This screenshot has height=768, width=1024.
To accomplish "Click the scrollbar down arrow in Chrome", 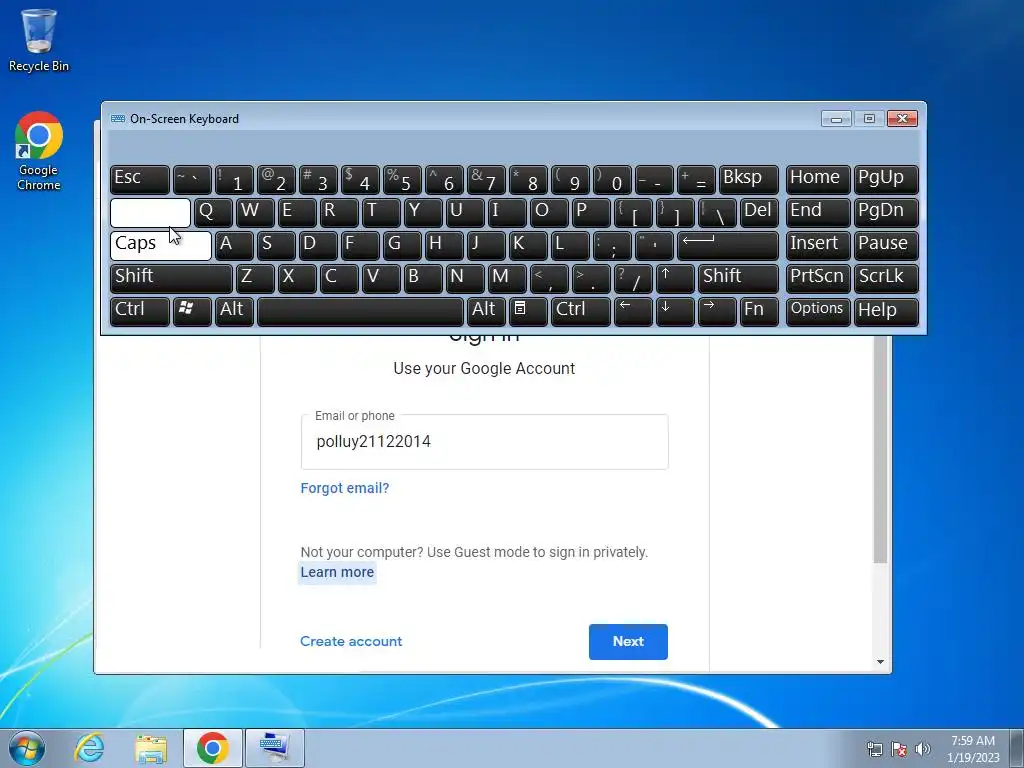I will tap(880, 662).
